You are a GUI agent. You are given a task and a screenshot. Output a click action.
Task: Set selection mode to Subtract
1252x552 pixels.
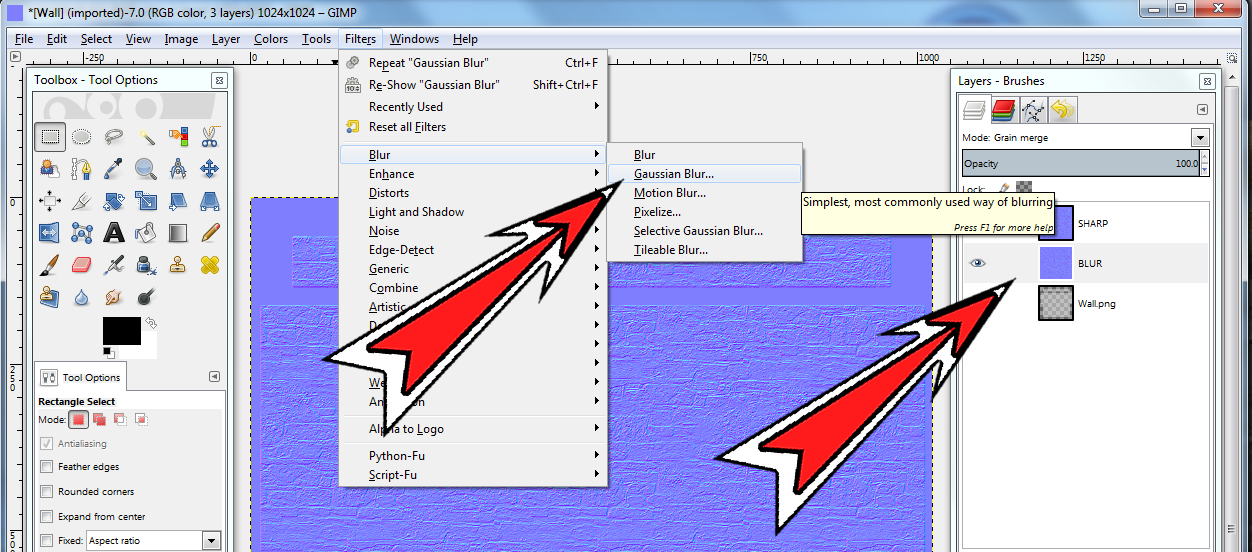(120, 420)
